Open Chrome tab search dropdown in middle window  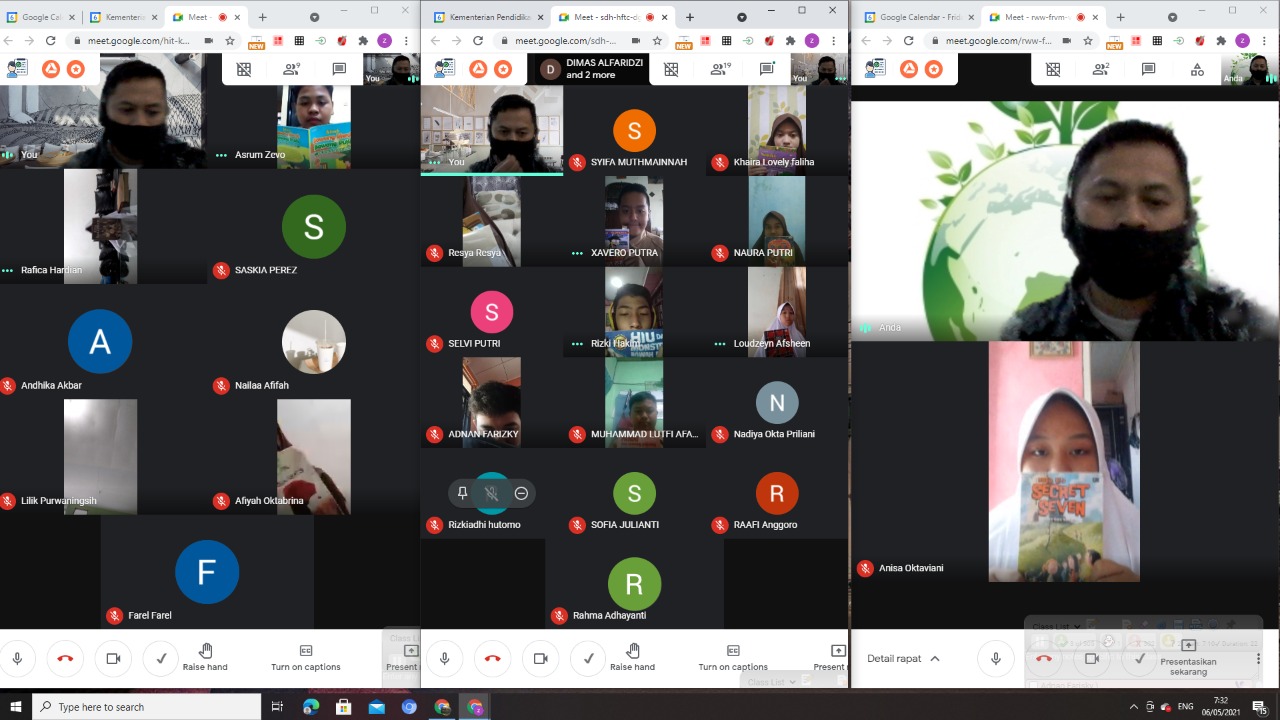point(742,17)
